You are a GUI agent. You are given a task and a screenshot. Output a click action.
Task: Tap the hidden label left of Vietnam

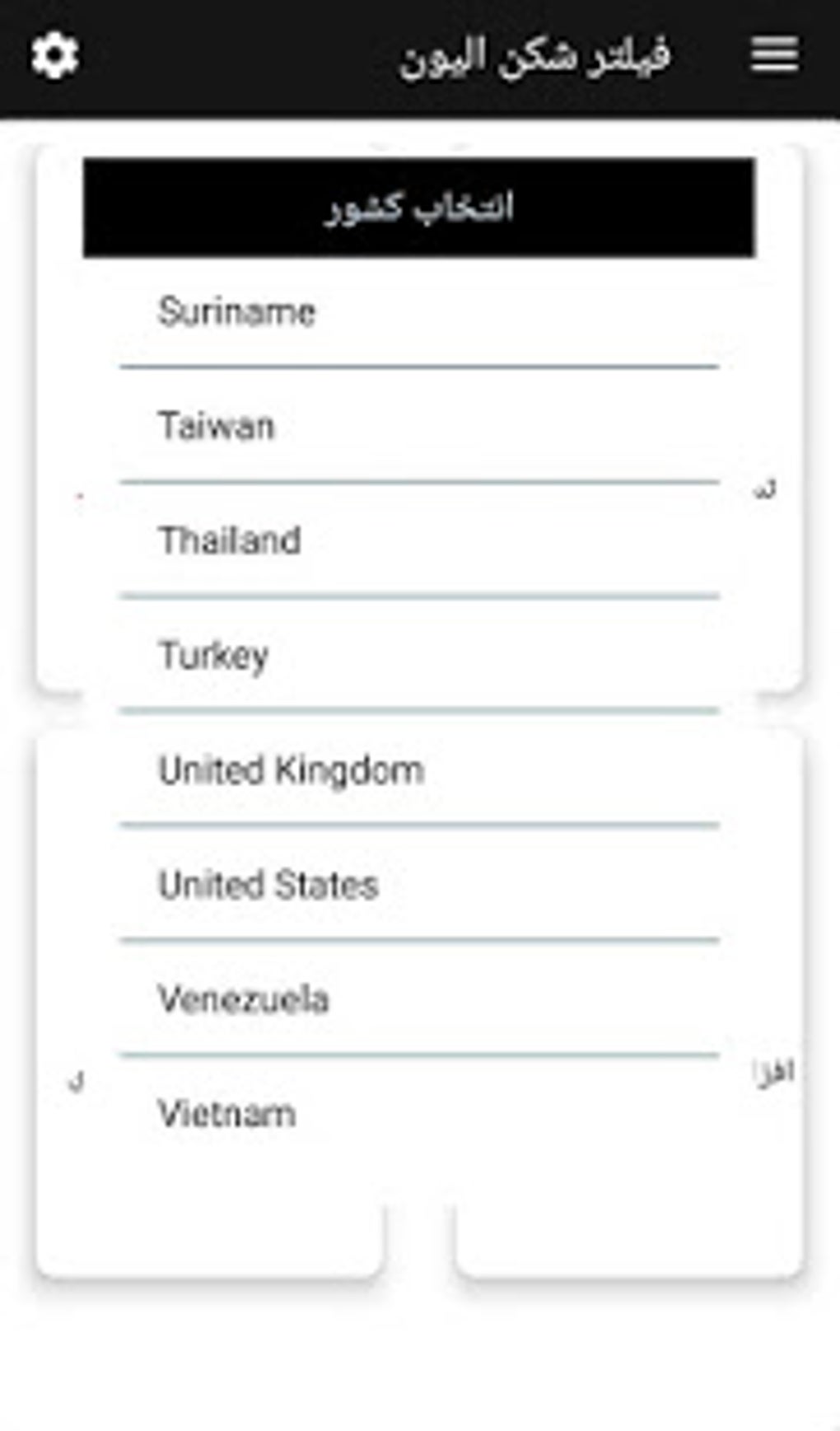point(76,1081)
